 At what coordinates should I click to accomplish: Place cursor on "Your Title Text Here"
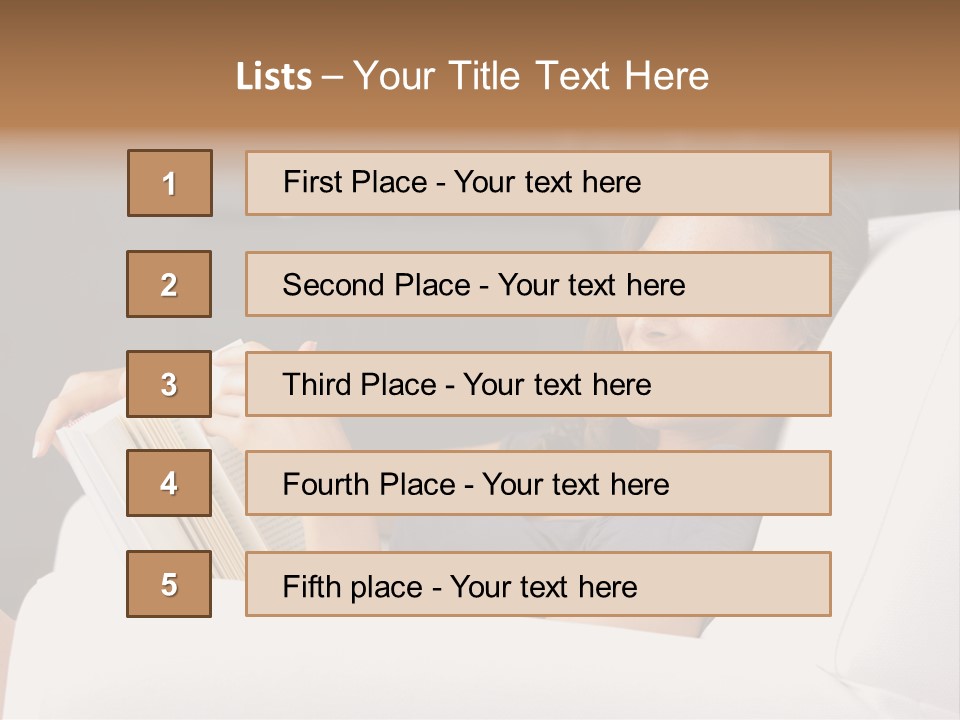(531, 76)
